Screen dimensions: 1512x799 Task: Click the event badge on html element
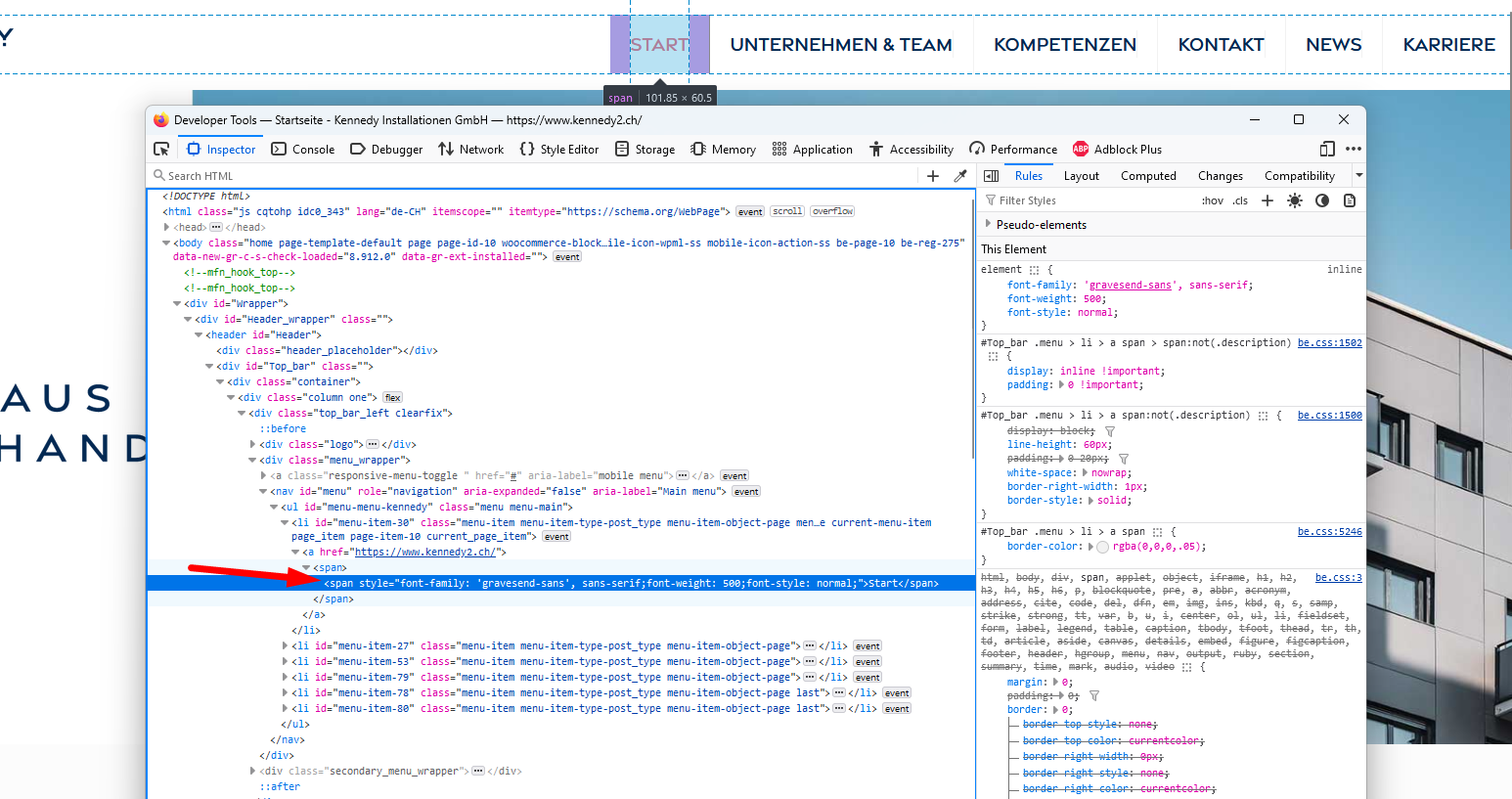coord(750,212)
